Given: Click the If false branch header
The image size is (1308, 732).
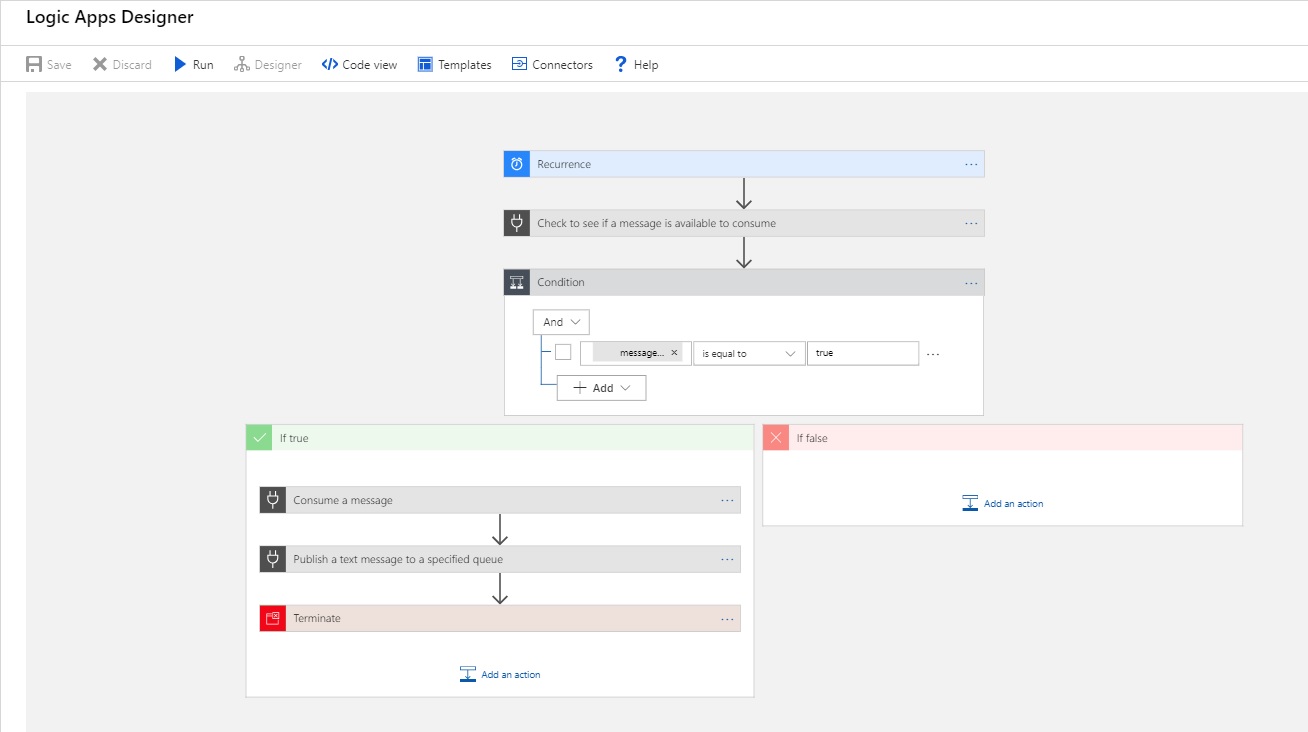Looking at the screenshot, I should tap(1003, 437).
